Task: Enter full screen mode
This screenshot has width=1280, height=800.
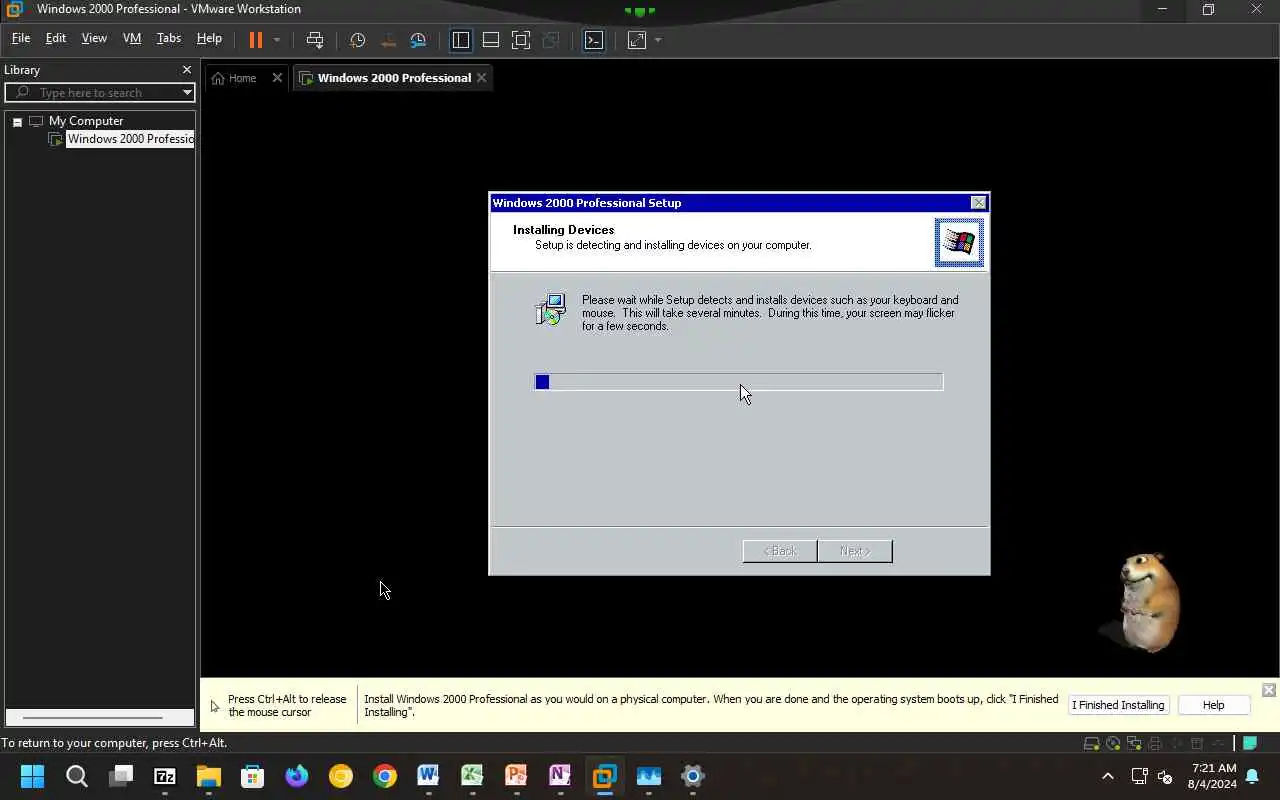Action: coord(521,40)
